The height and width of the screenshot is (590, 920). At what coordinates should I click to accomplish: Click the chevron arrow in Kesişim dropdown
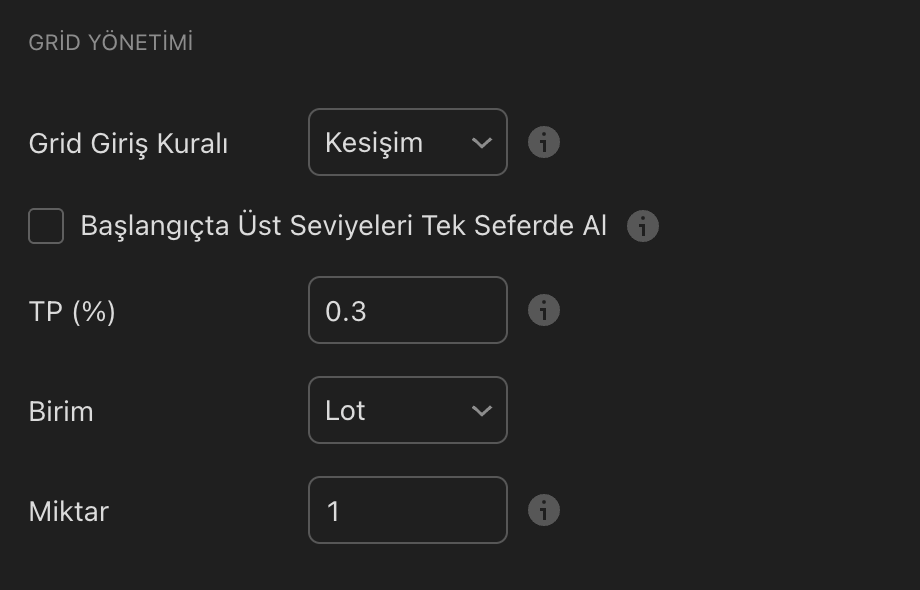tap(481, 143)
